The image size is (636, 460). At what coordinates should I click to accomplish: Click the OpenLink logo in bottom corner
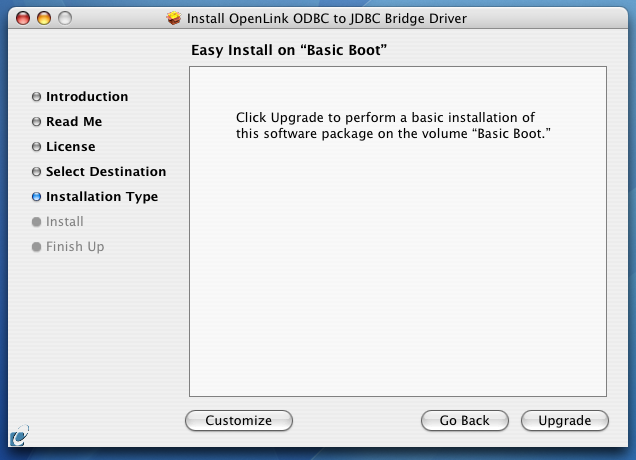tap(19, 435)
